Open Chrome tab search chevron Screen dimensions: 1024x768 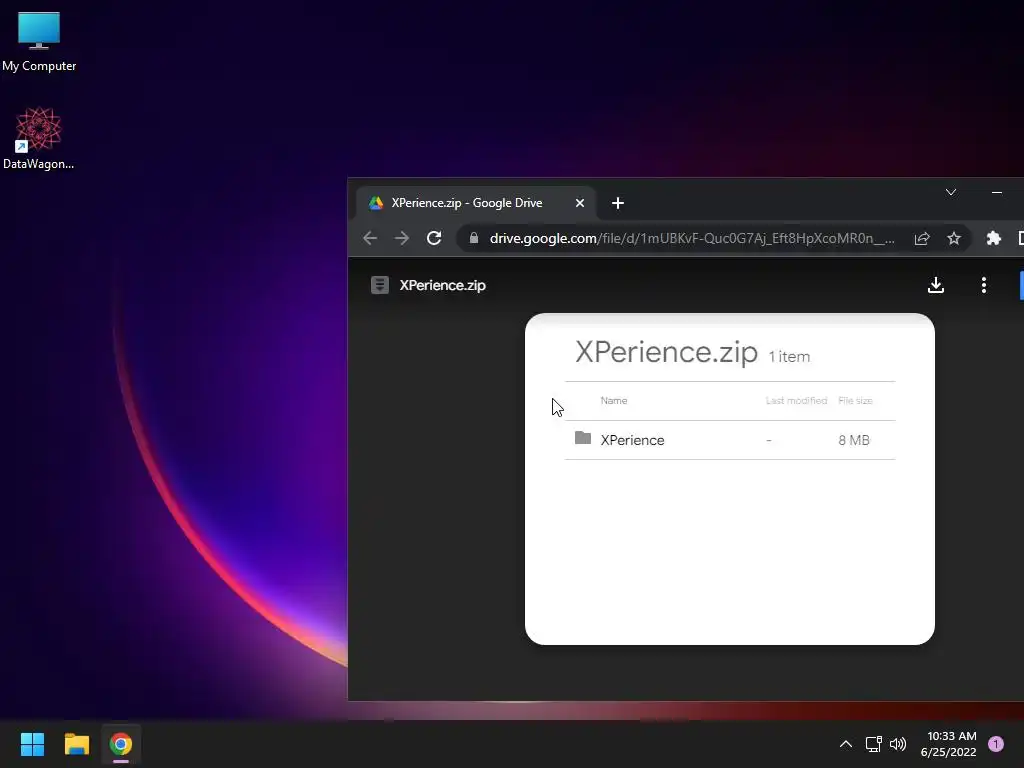[x=951, y=192]
